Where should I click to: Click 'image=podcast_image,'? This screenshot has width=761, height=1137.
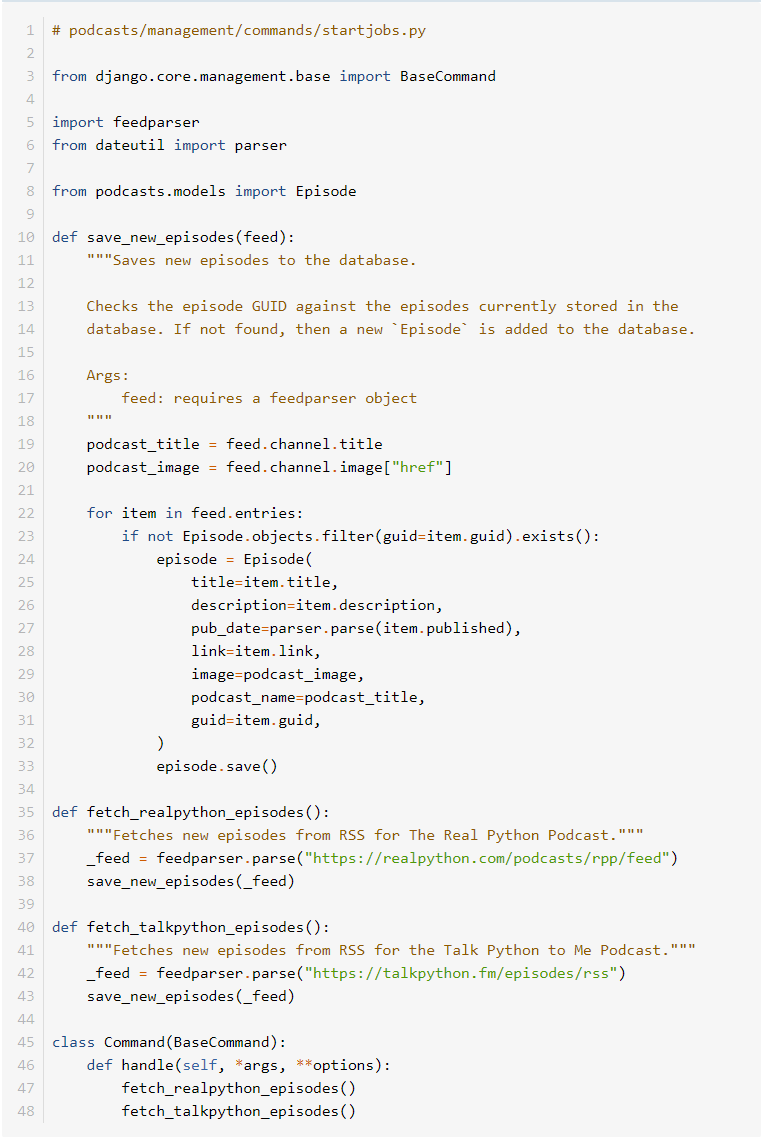click(x=278, y=674)
